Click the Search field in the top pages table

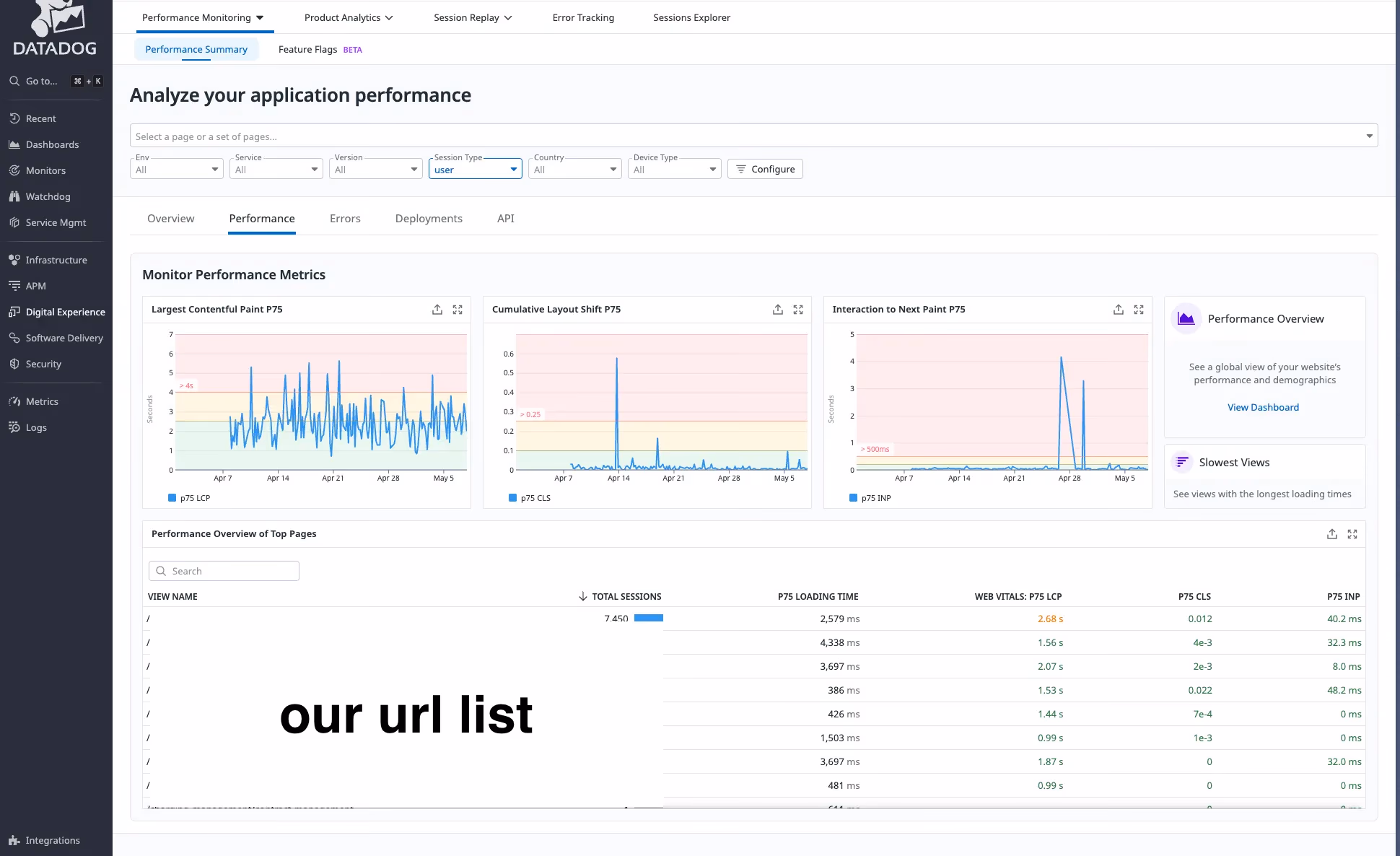[223, 570]
